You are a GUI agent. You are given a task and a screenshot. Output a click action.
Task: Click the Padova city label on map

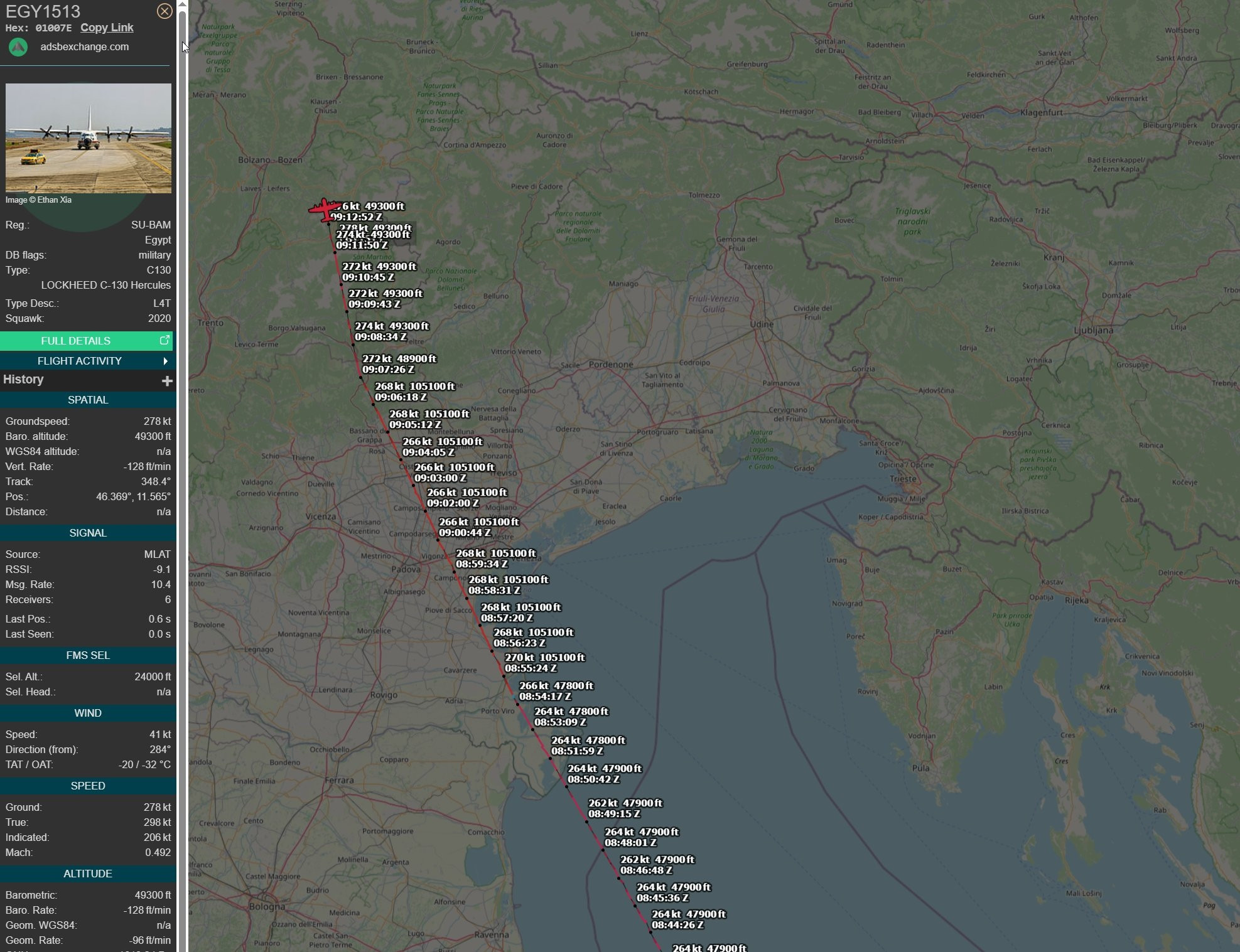tap(406, 569)
